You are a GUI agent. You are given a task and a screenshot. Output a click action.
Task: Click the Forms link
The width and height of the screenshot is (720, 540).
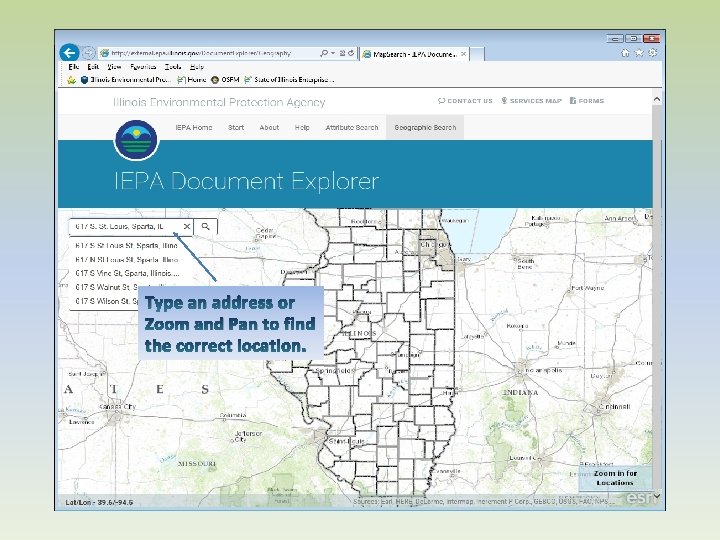click(x=587, y=101)
